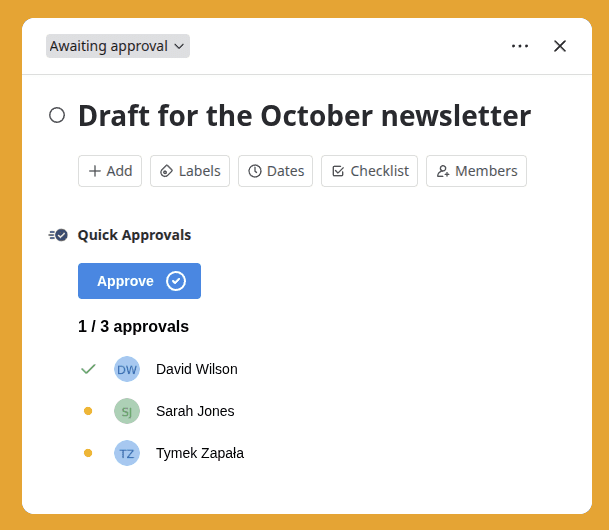609x530 pixels.
Task: Click the Quick Approvals section heading
Action: 134,235
